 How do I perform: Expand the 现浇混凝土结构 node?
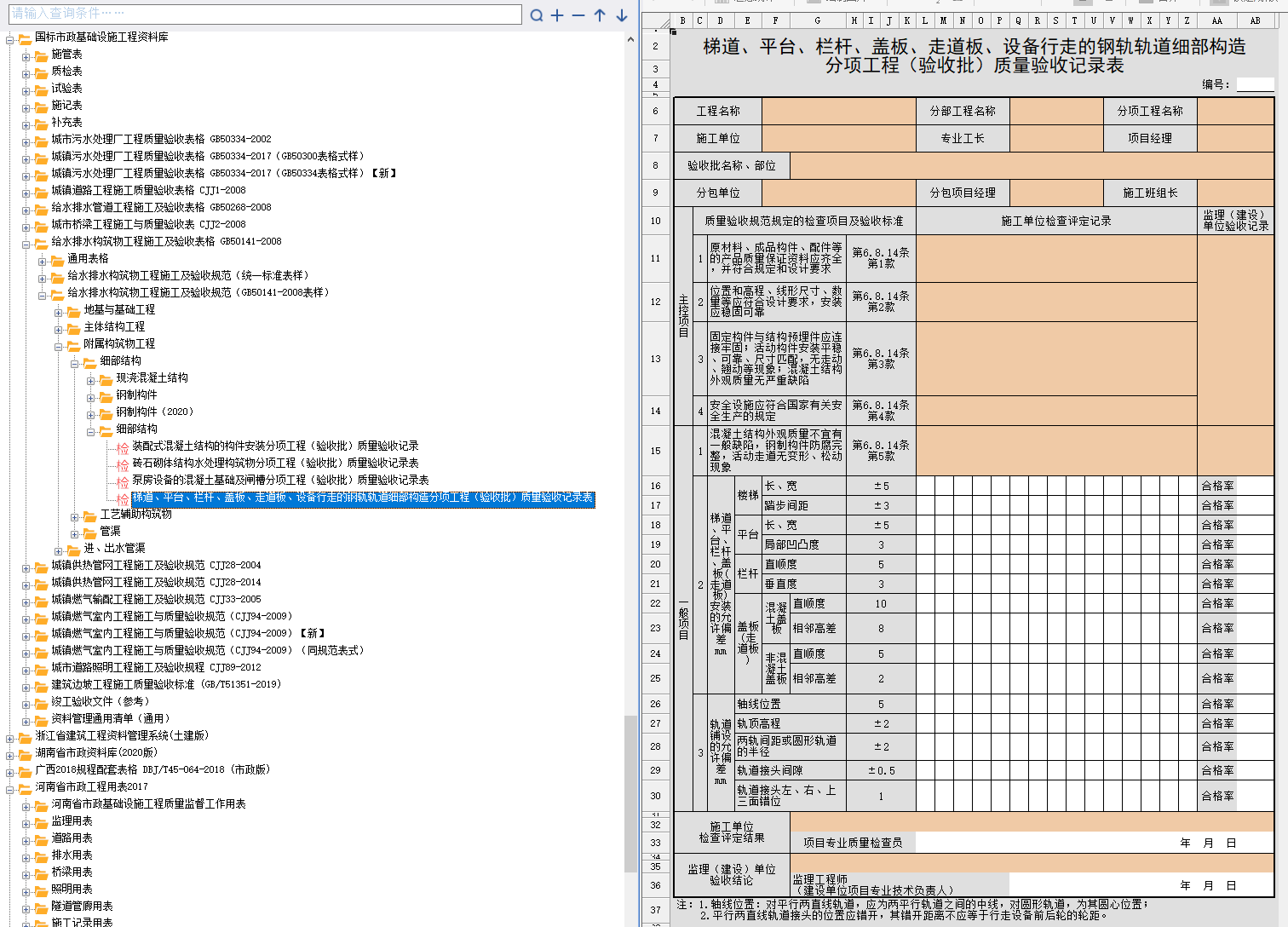(90, 381)
